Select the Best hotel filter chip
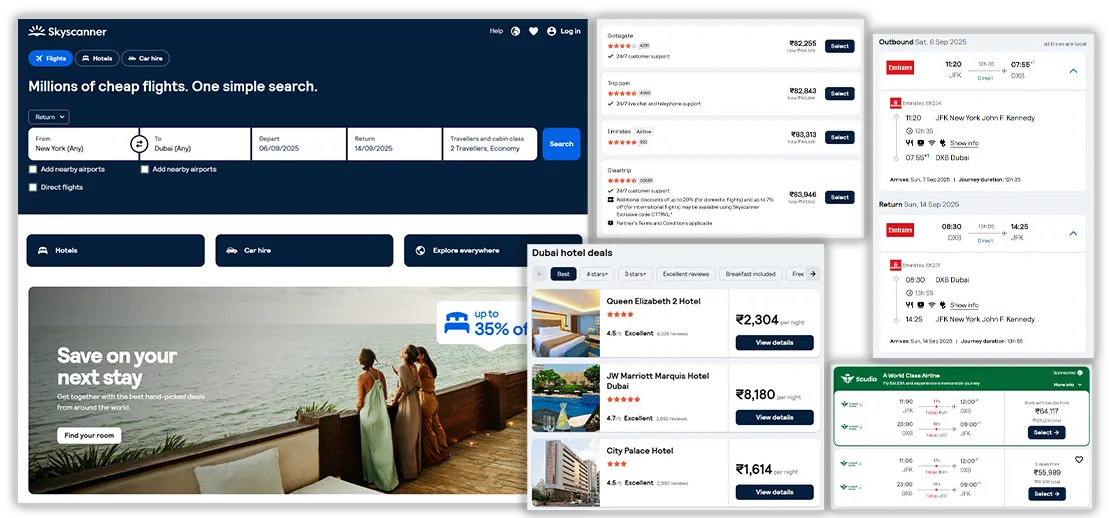1110x518 pixels. (x=563, y=274)
